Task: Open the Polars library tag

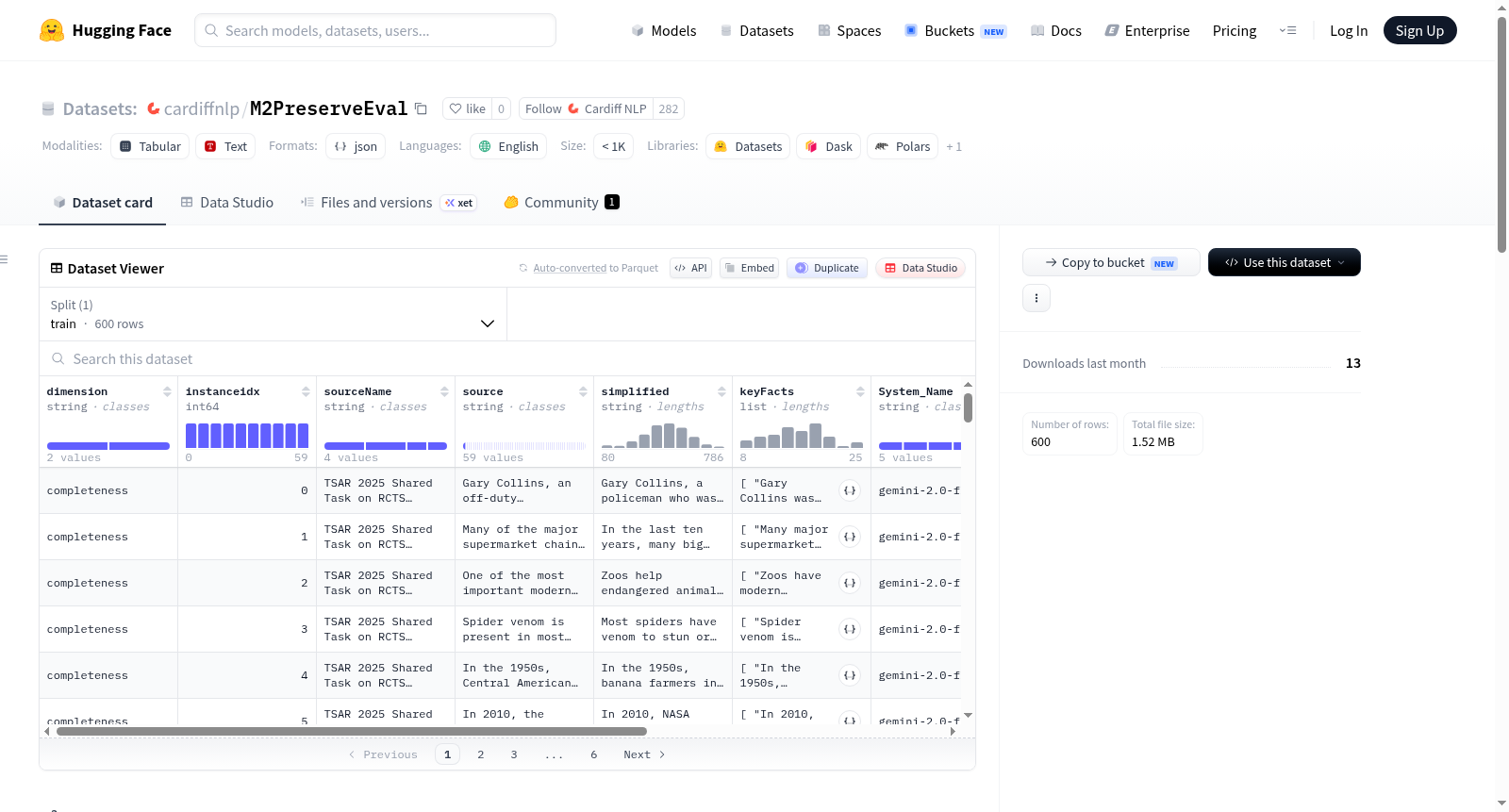Action: coord(903,146)
